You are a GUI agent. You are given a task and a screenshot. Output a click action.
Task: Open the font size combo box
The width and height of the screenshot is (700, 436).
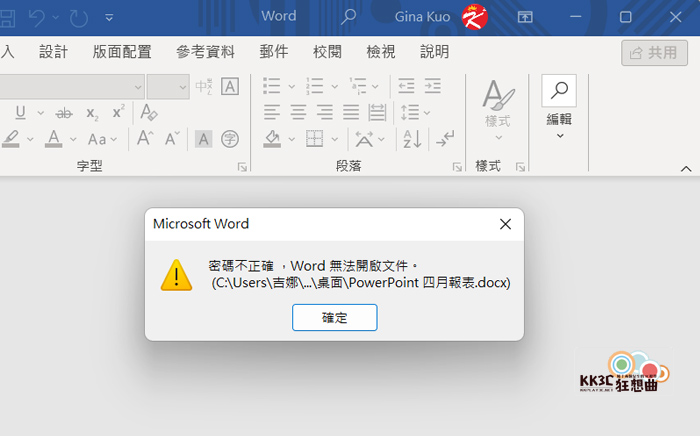coord(168,87)
